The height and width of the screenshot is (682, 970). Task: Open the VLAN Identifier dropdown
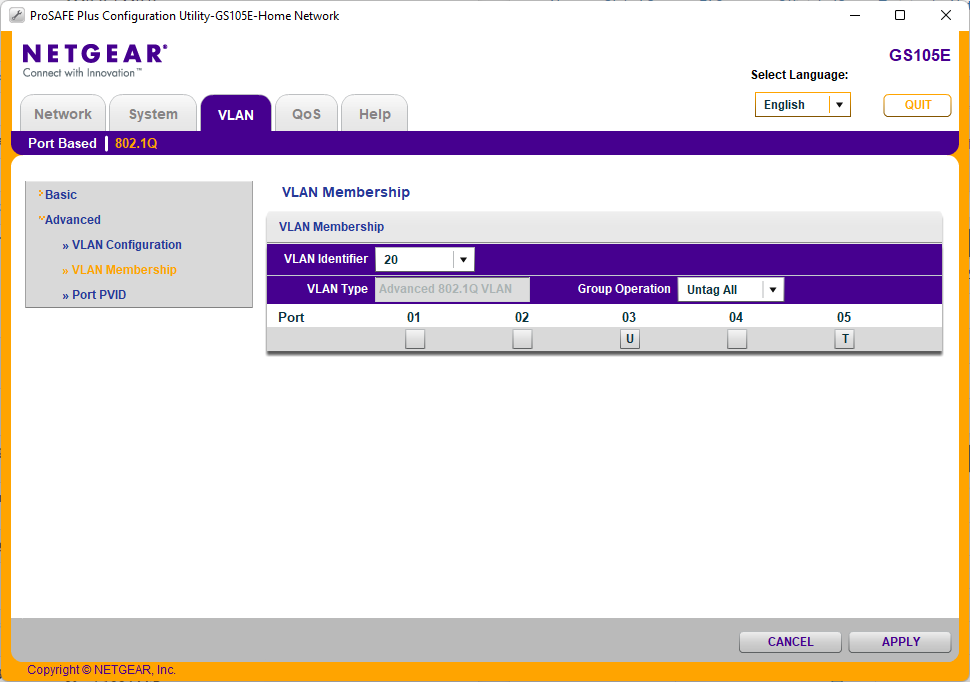click(425, 259)
